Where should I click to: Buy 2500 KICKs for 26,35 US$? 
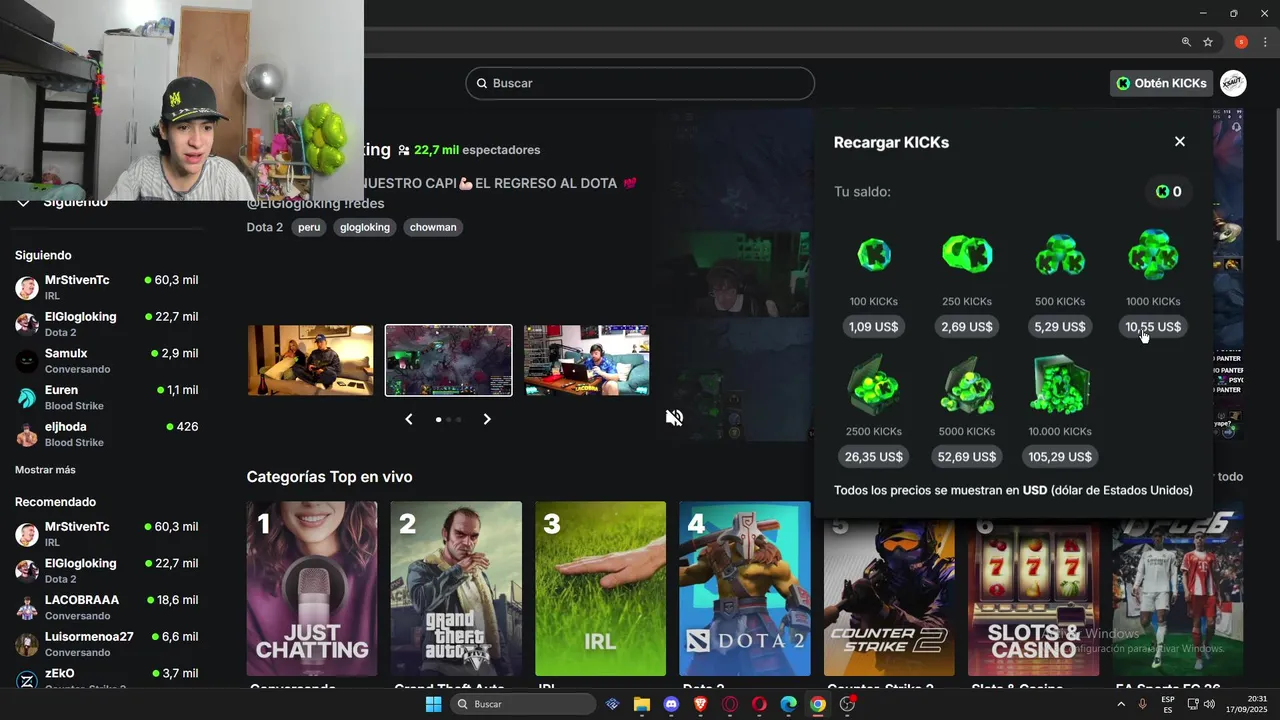(x=874, y=457)
